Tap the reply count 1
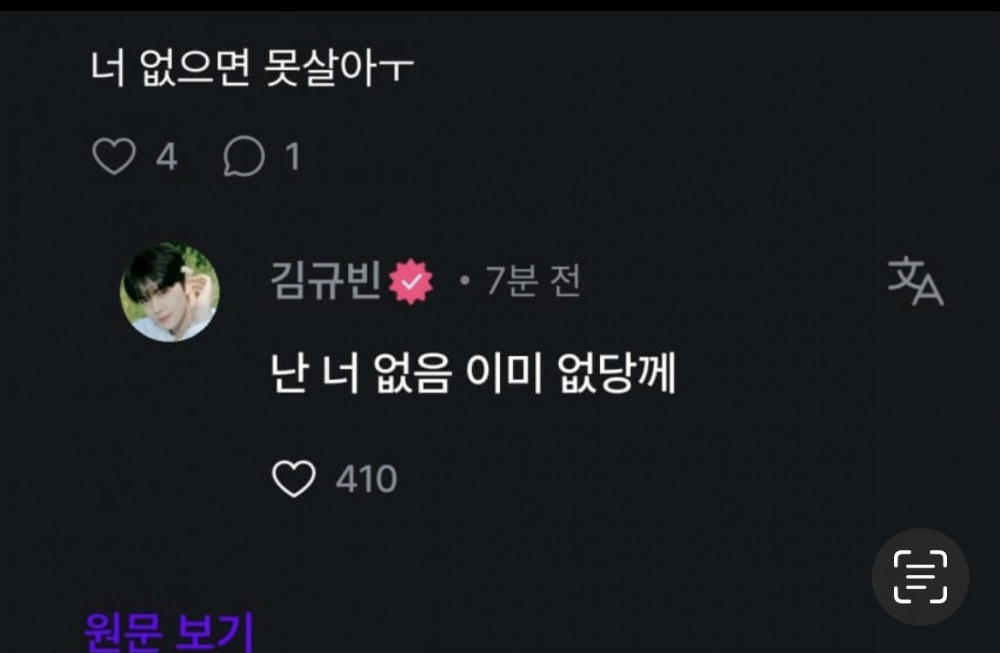The height and width of the screenshot is (653, 1000). 293,157
